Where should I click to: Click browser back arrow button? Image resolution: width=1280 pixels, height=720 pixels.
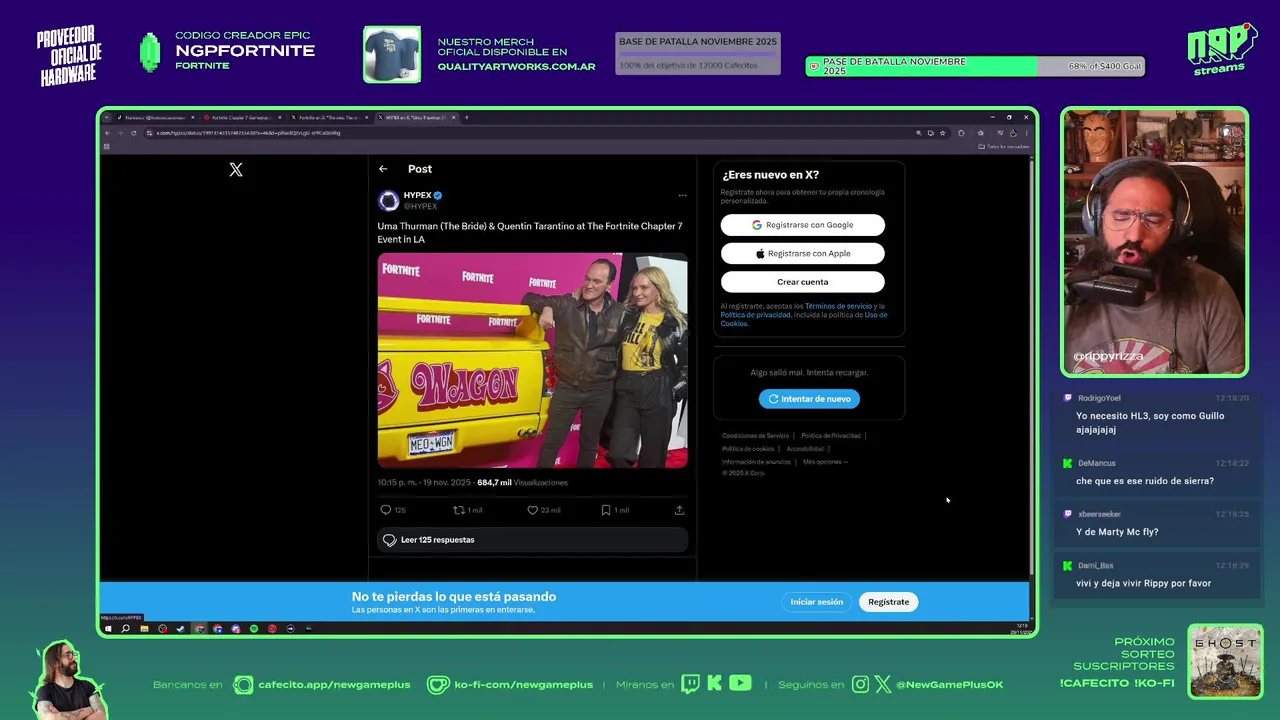click(x=107, y=133)
